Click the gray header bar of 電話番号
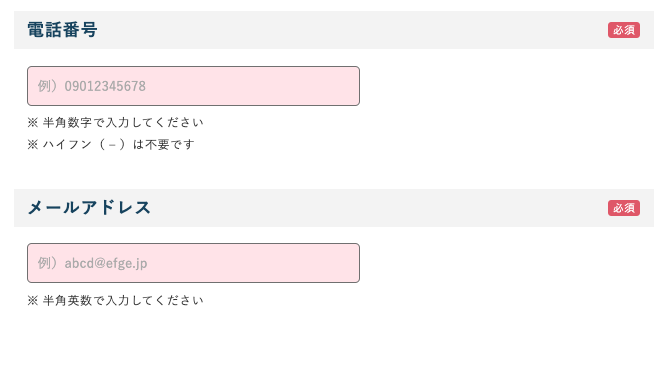 coord(334,30)
